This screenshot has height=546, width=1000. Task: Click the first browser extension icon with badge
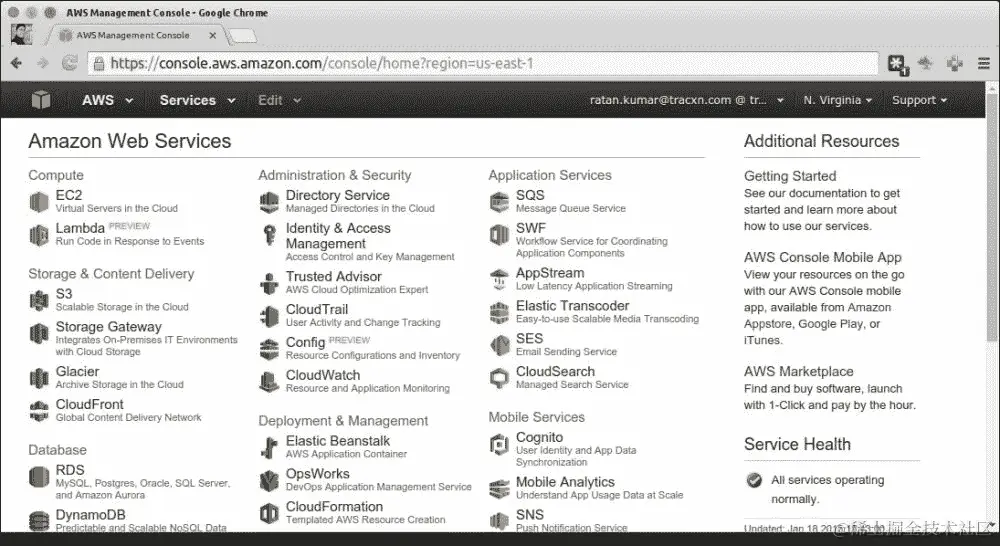point(898,64)
